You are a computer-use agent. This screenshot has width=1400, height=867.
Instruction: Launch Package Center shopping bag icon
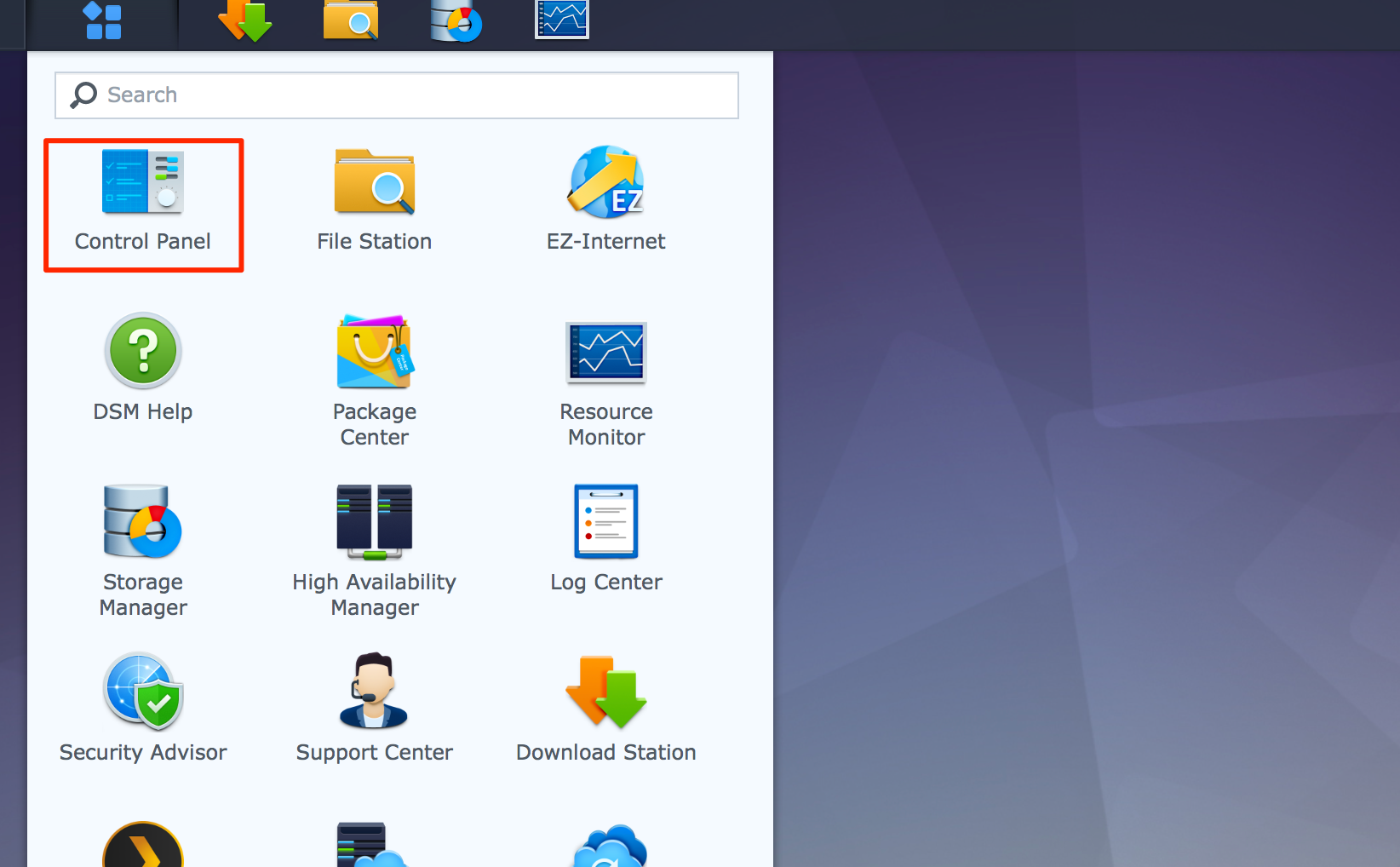click(x=375, y=351)
